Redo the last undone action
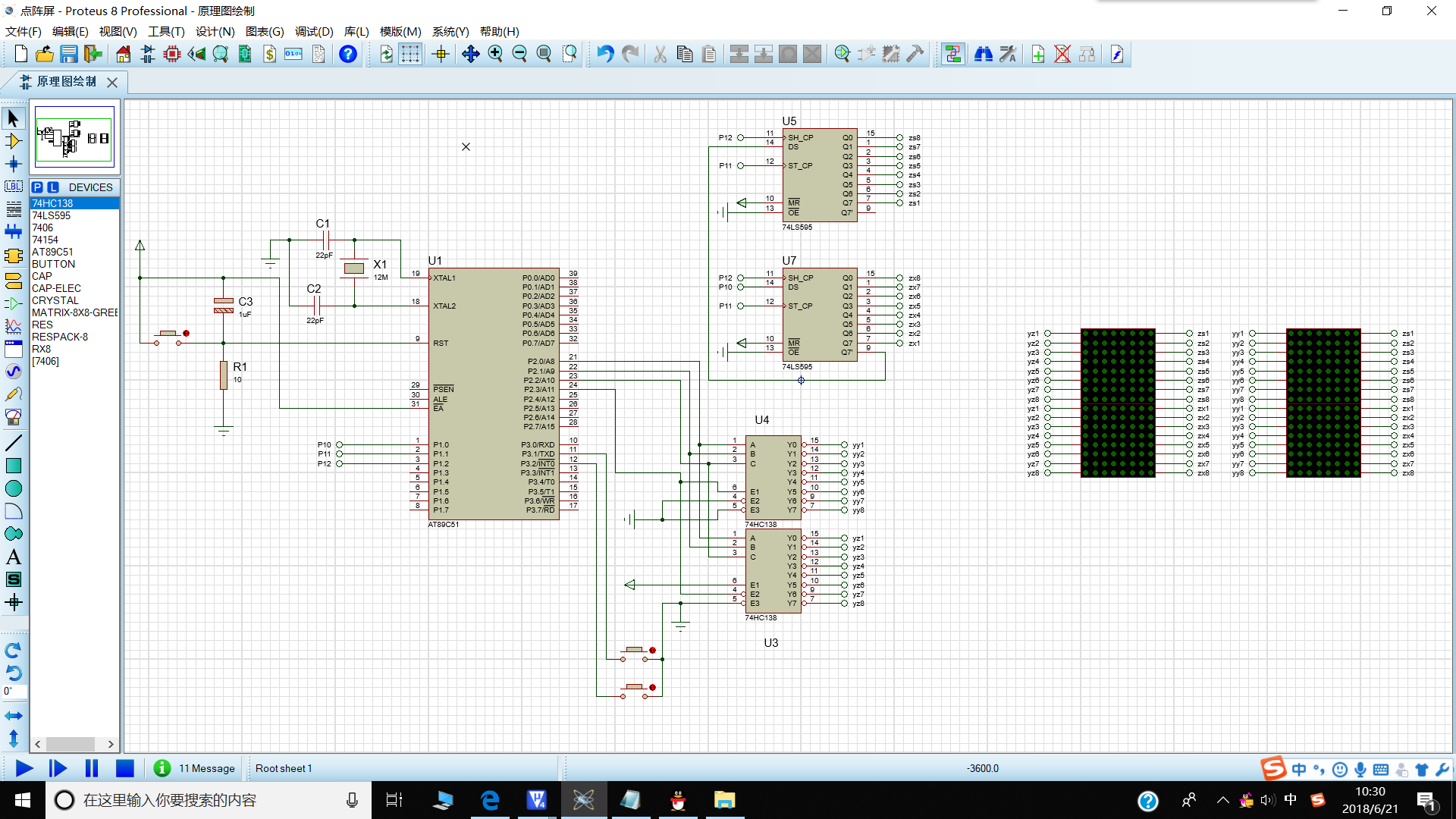The width and height of the screenshot is (1456, 819). tap(629, 54)
